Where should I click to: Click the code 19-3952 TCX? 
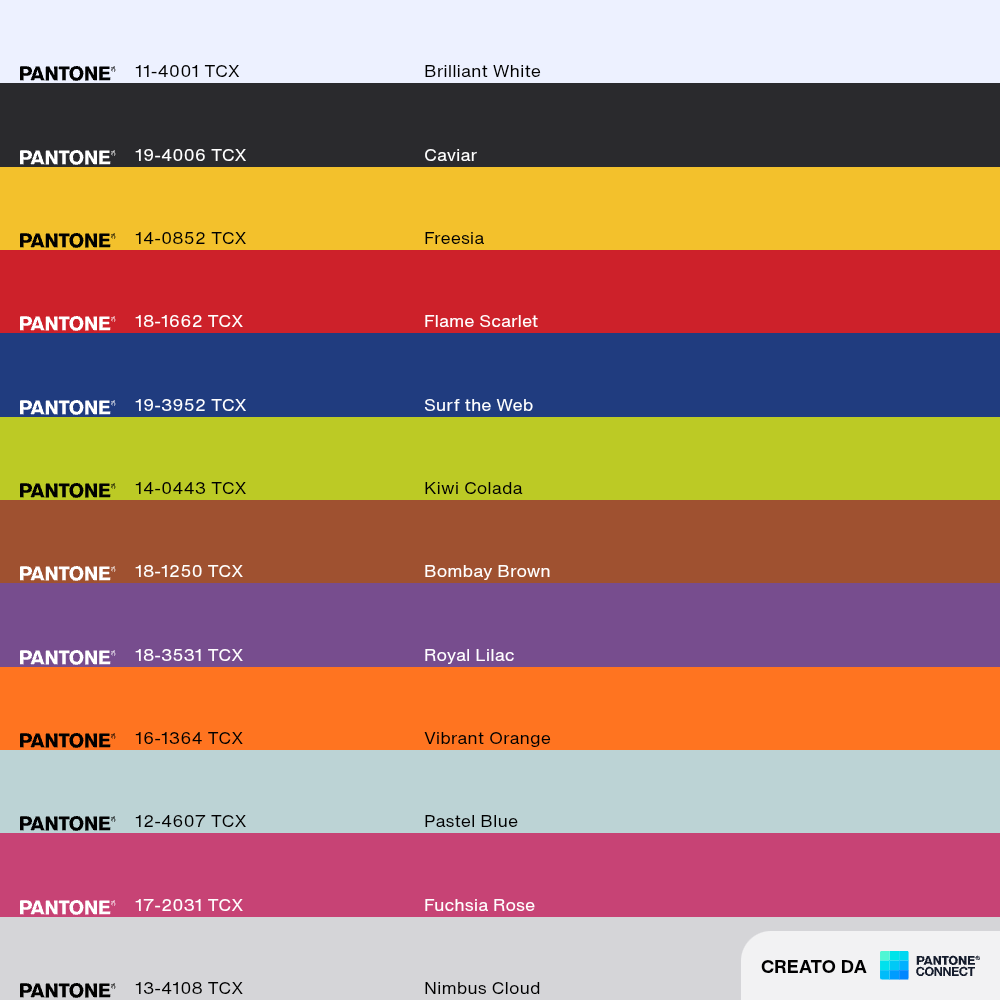pyautogui.click(x=190, y=406)
